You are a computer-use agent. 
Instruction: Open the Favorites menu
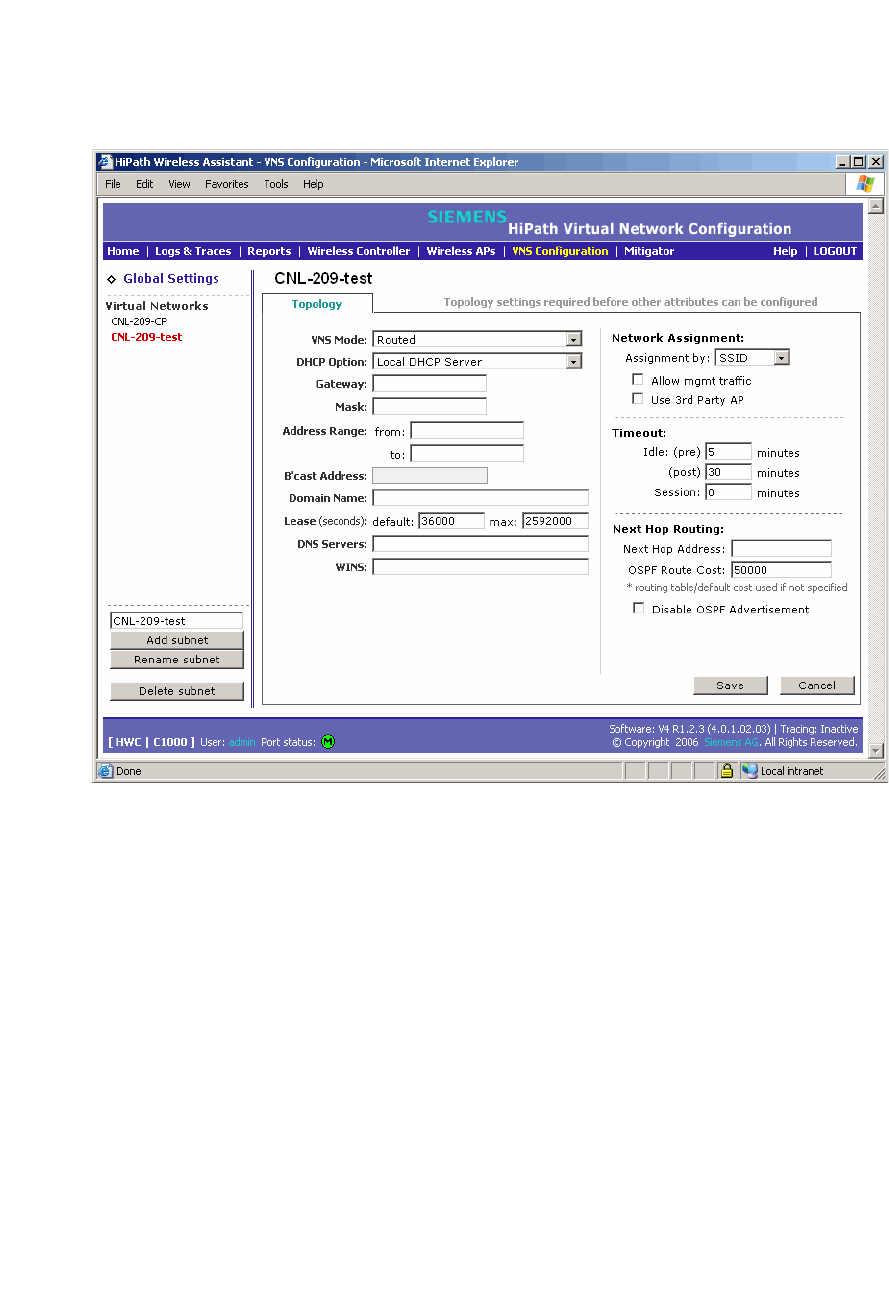tap(227, 184)
